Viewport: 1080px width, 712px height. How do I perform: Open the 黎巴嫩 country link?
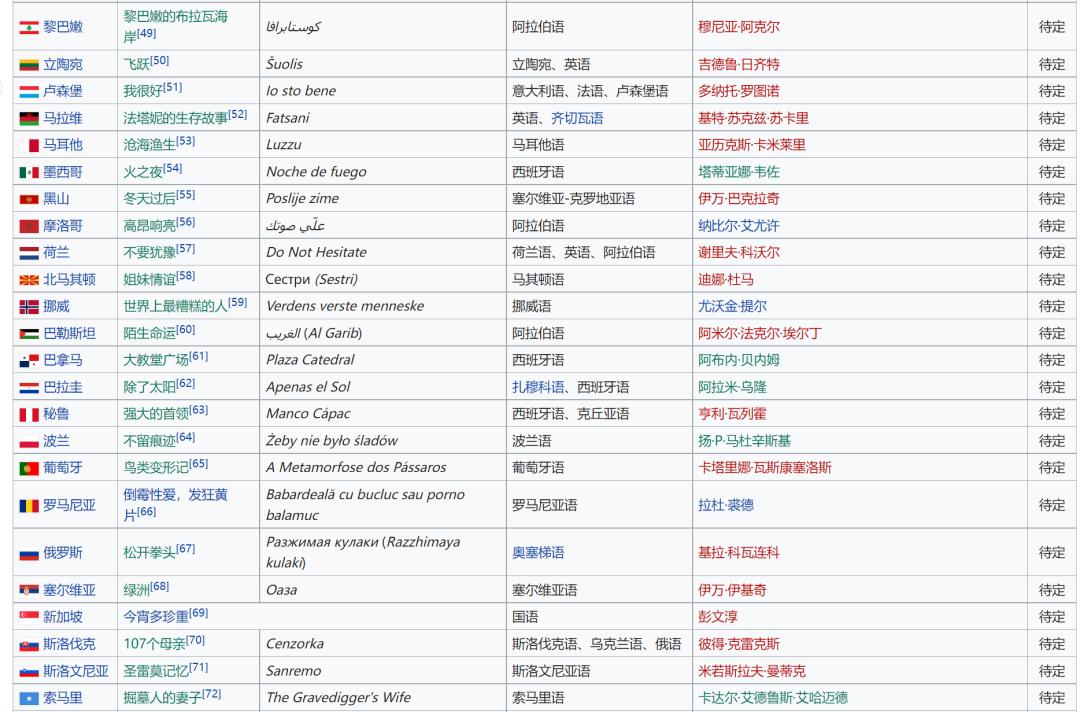coord(63,27)
